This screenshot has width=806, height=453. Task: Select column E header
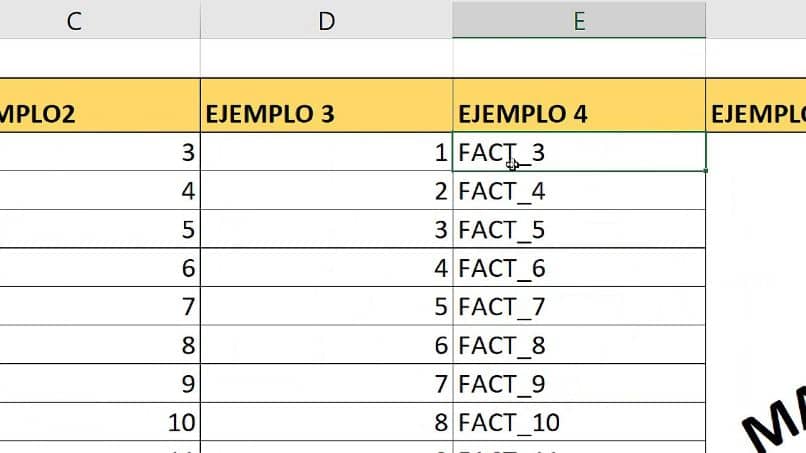pyautogui.click(x=578, y=20)
